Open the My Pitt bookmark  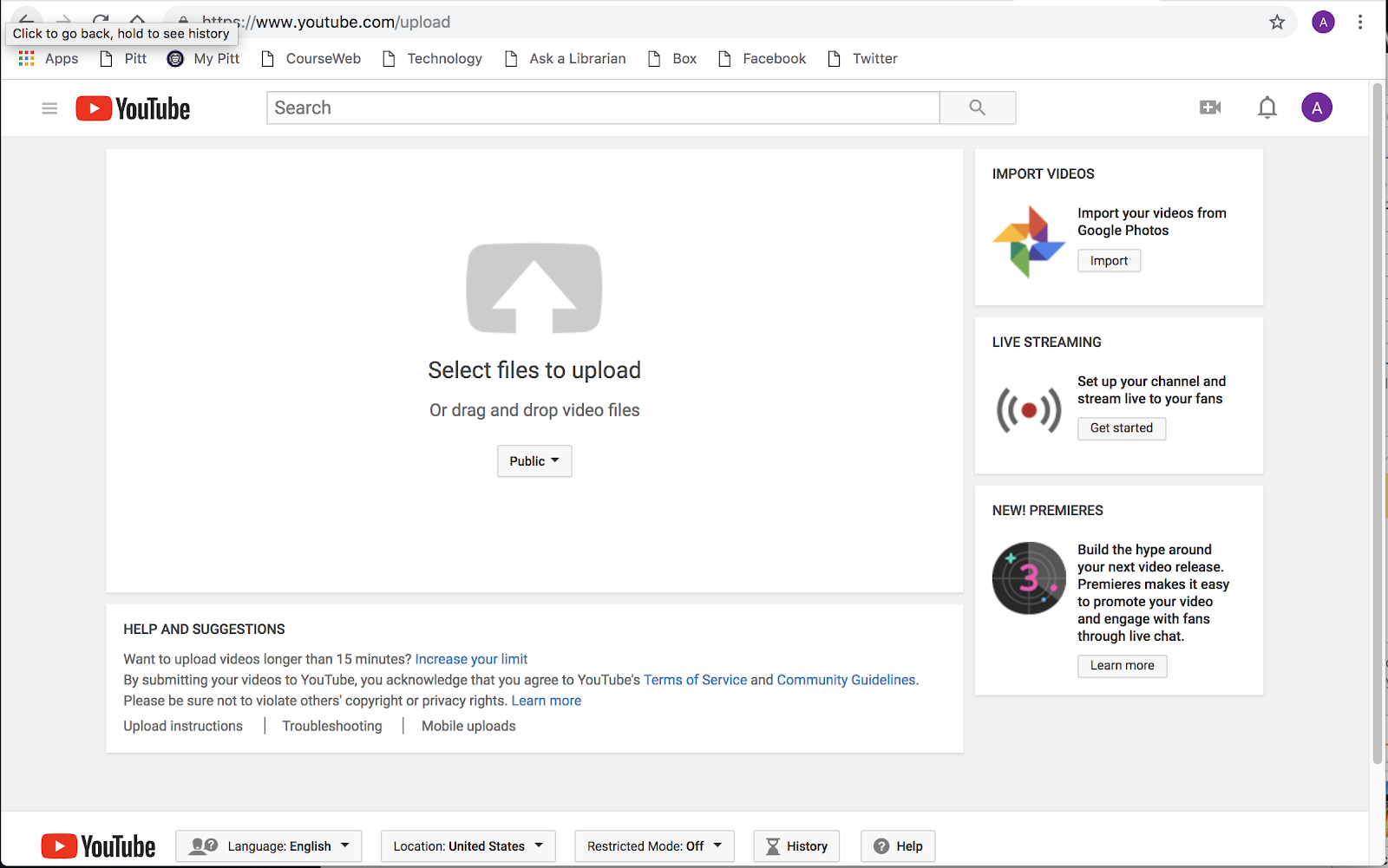(204, 59)
